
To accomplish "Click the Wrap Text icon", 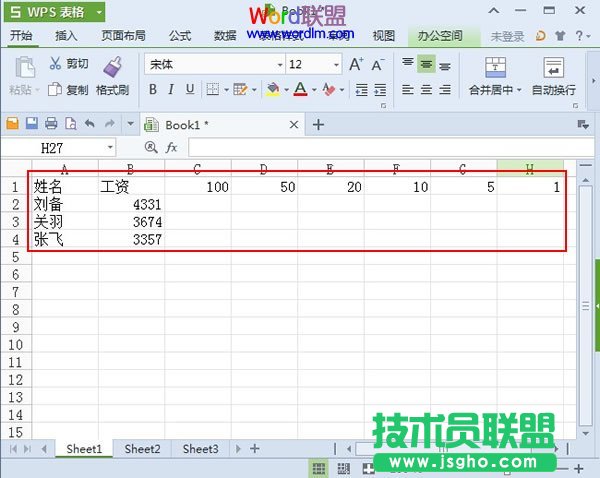I will tap(553, 67).
